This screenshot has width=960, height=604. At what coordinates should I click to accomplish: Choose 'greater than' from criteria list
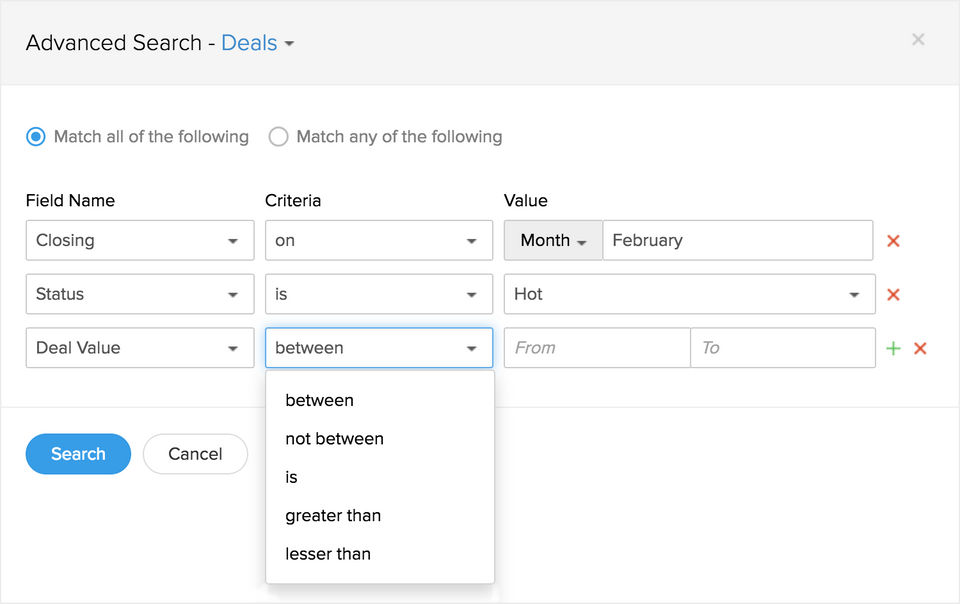(x=333, y=516)
